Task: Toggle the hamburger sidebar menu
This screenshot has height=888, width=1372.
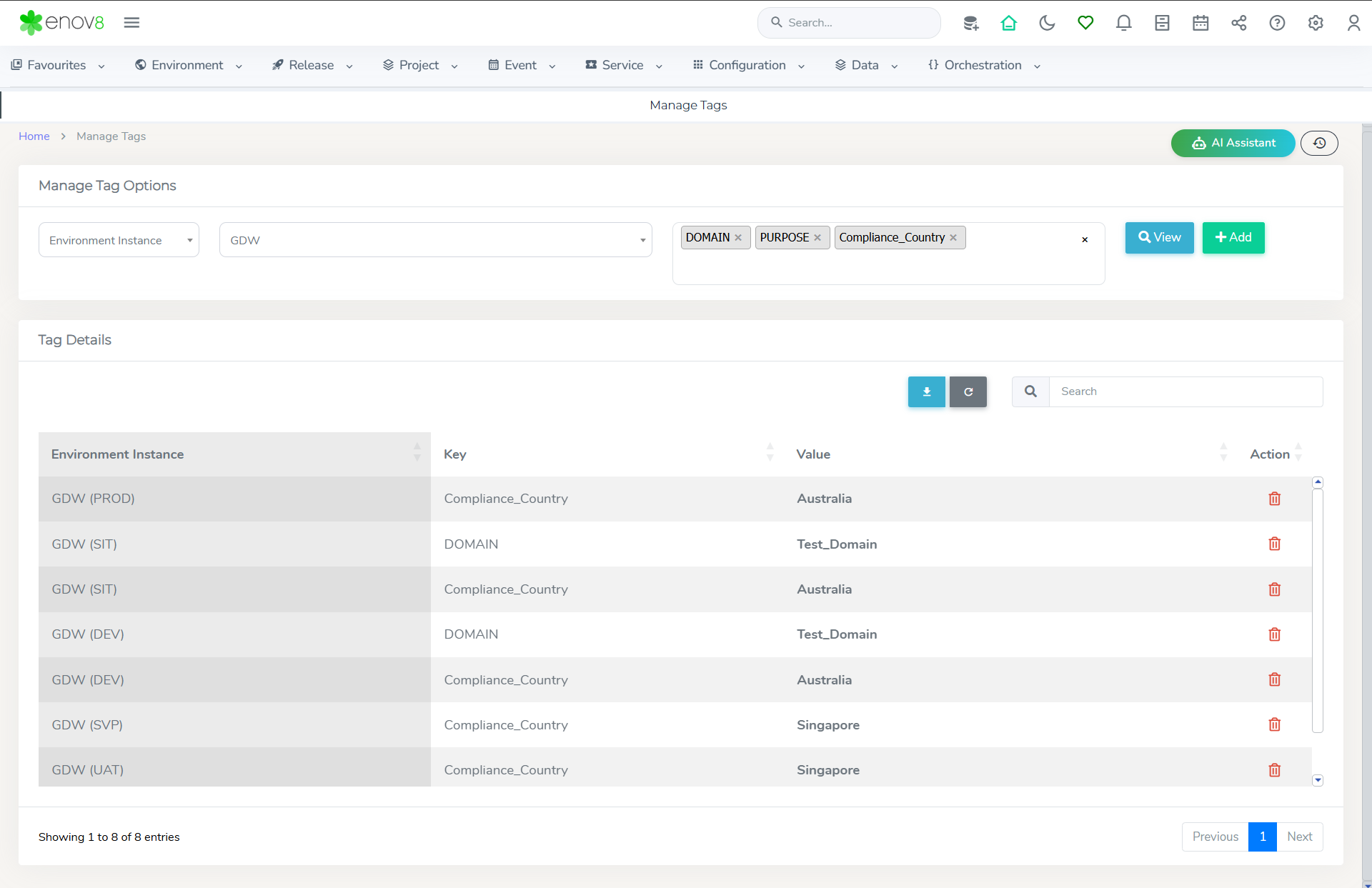Action: pos(131,23)
